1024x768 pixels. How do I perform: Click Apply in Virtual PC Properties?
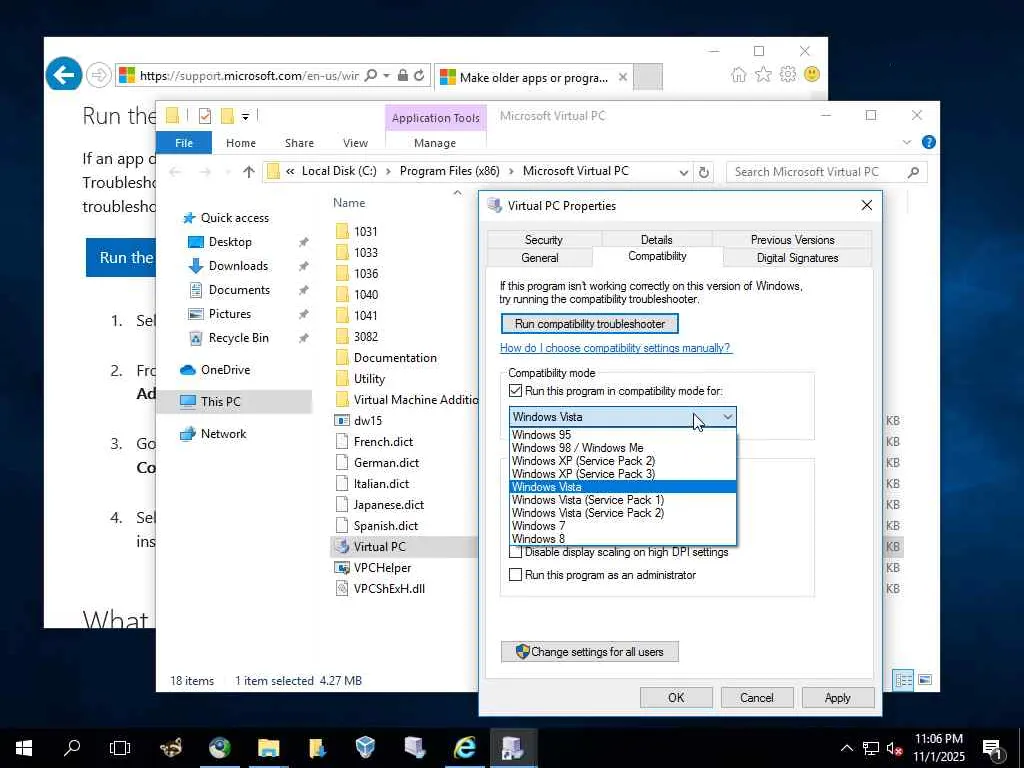(837, 697)
